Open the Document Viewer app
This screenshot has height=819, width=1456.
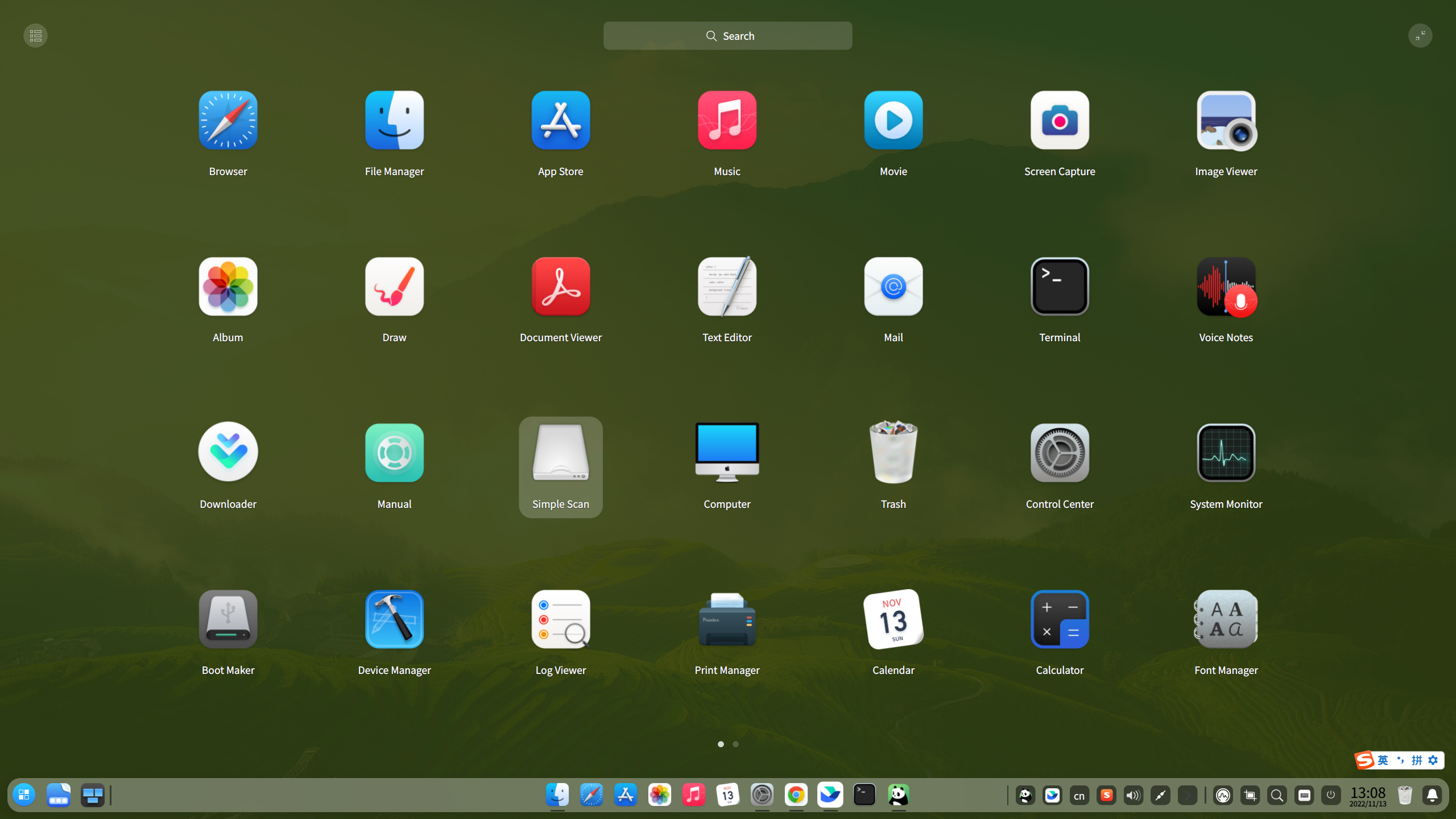560,287
